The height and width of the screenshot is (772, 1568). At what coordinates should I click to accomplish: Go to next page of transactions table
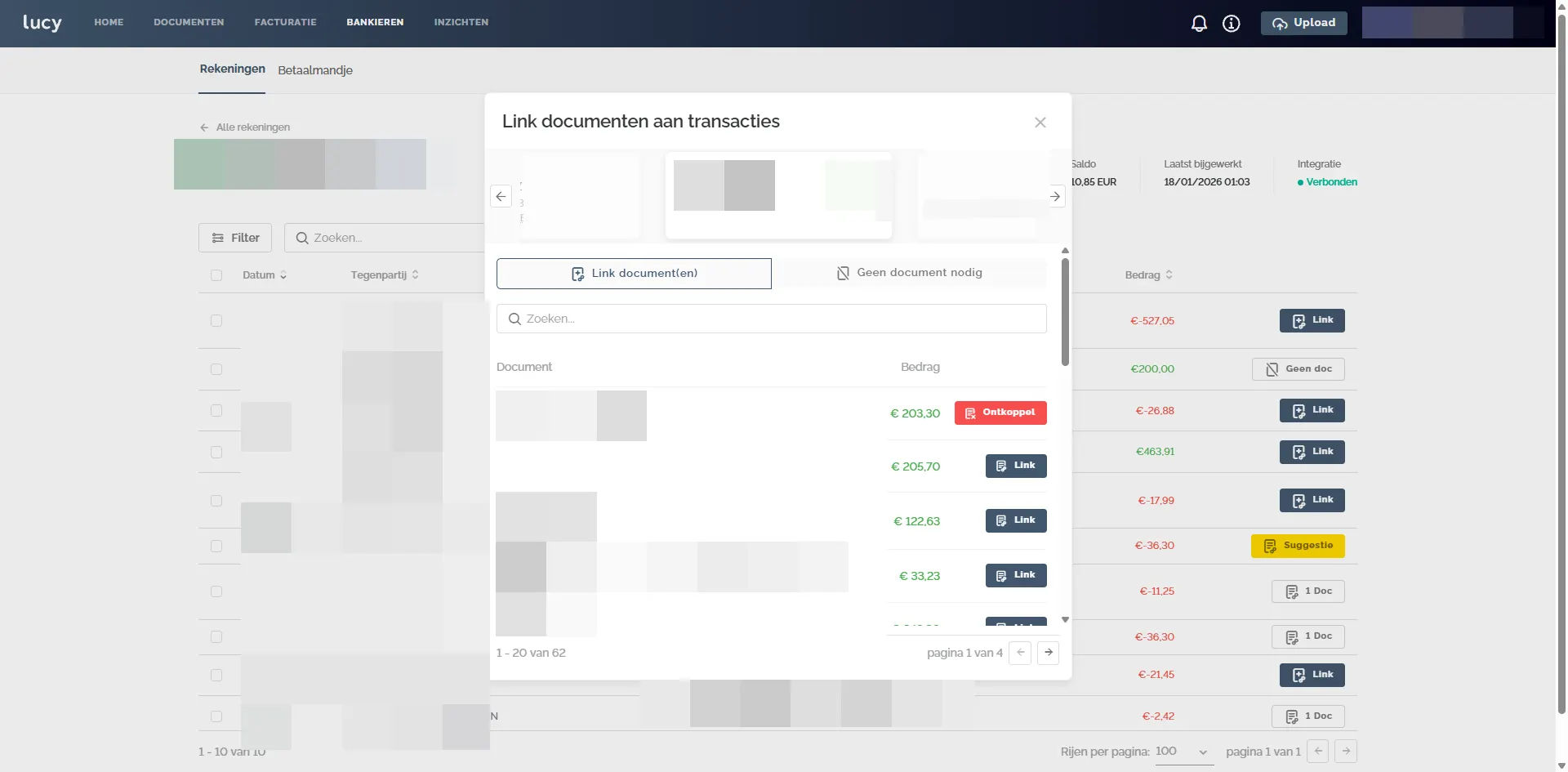[1346, 752]
